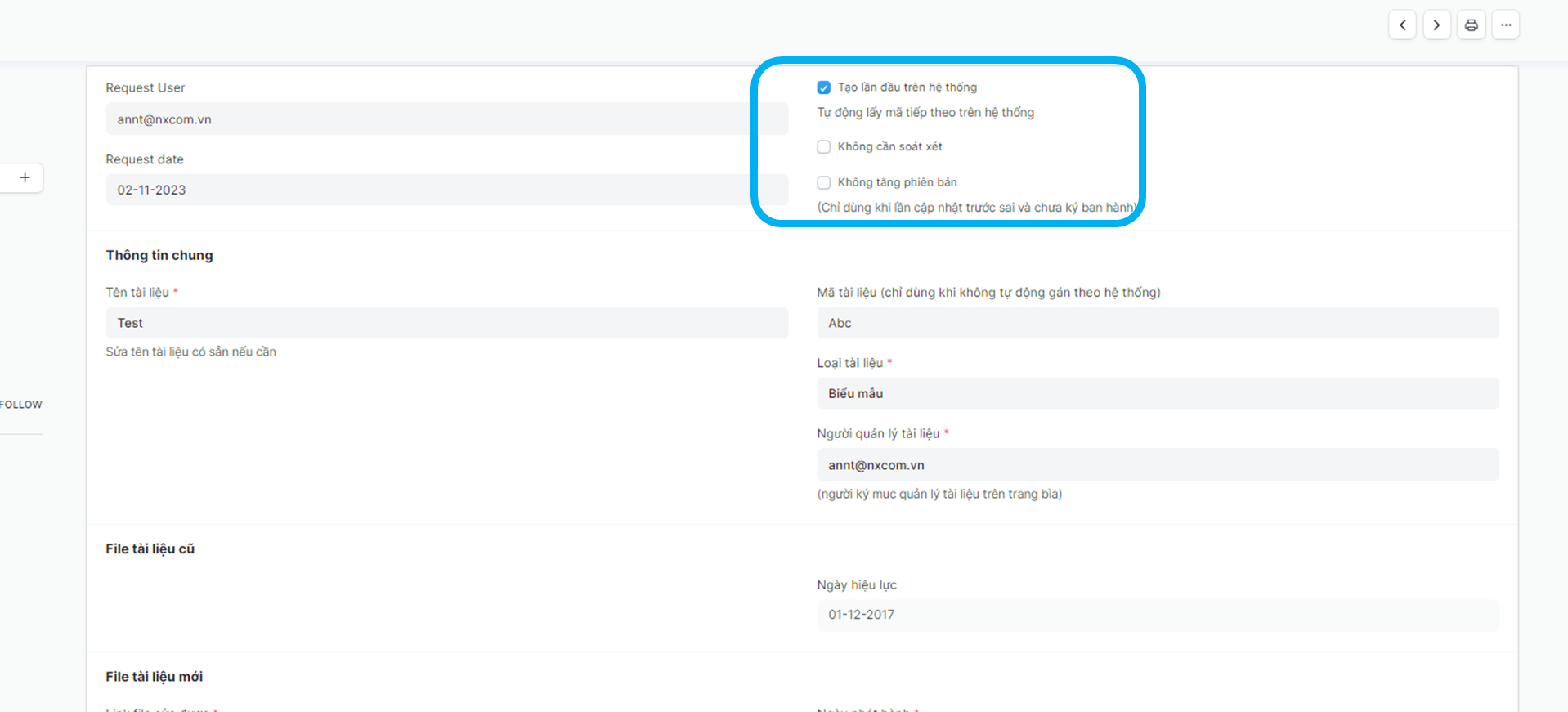Image resolution: width=1568 pixels, height=712 pixels.
Task: Focus the 'Mã tài liệu' field containing Abc
Action: pyautogui.click(x=1157, y=323)
